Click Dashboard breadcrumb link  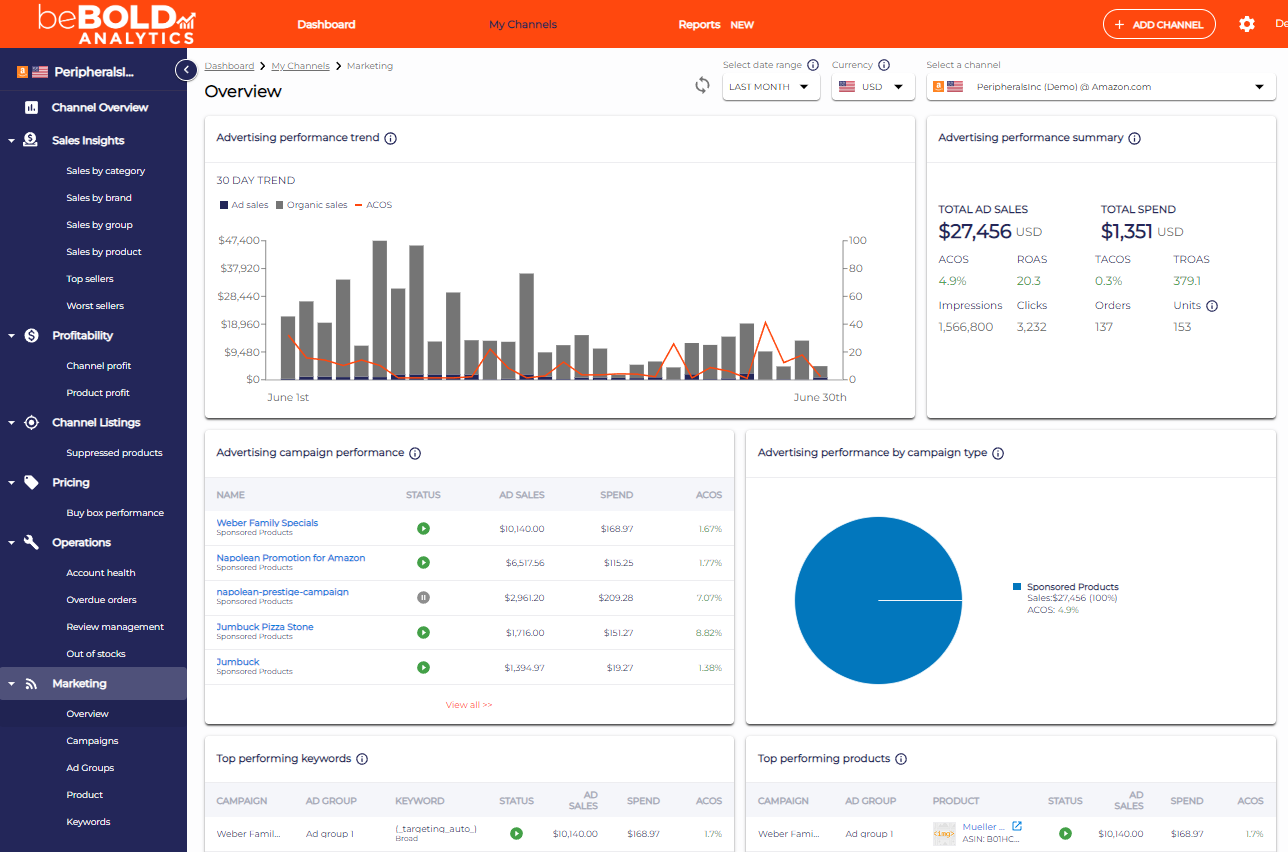229,66
